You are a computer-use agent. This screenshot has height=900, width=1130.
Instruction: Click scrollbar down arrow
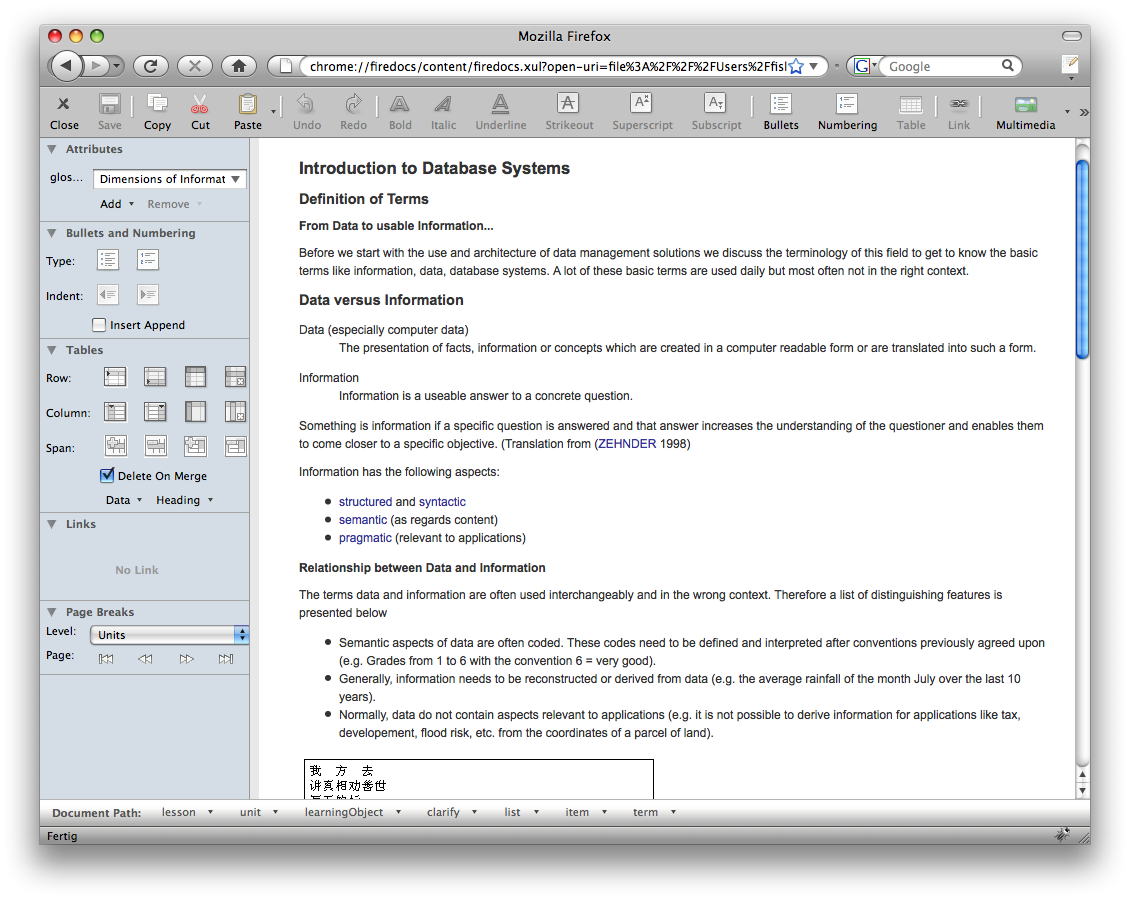tap(1082, 790)
